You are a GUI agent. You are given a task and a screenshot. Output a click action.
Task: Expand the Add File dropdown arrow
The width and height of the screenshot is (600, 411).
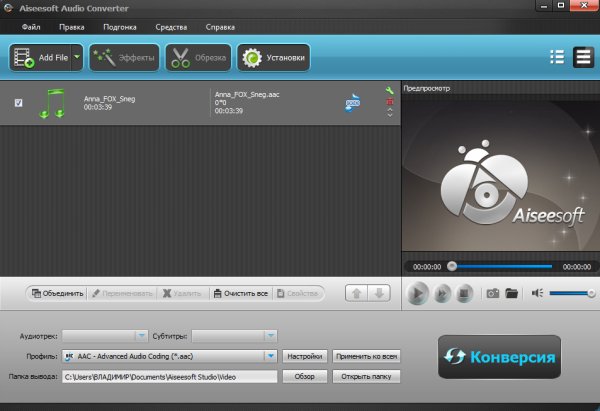[77, 57]
